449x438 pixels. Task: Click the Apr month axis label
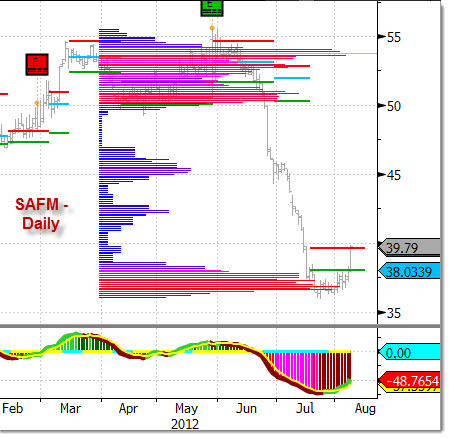coord(128,409)
